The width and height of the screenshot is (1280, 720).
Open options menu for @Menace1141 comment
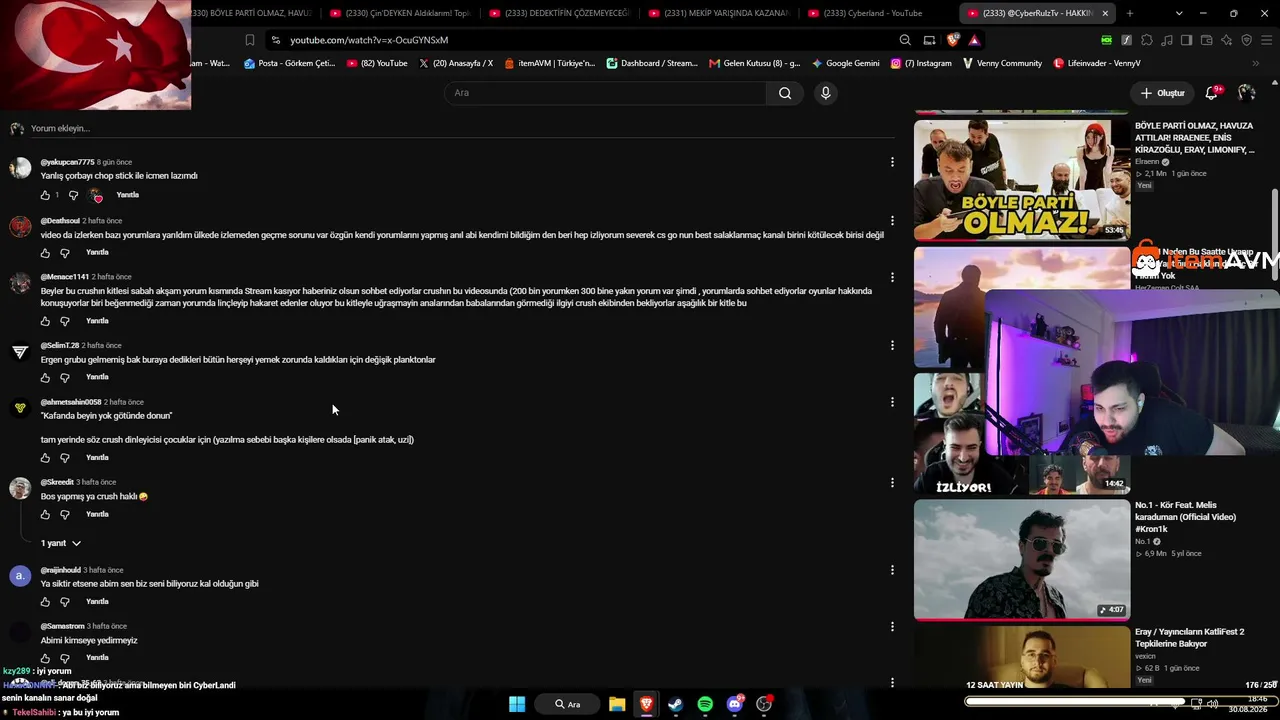click(x=892, y=277)
